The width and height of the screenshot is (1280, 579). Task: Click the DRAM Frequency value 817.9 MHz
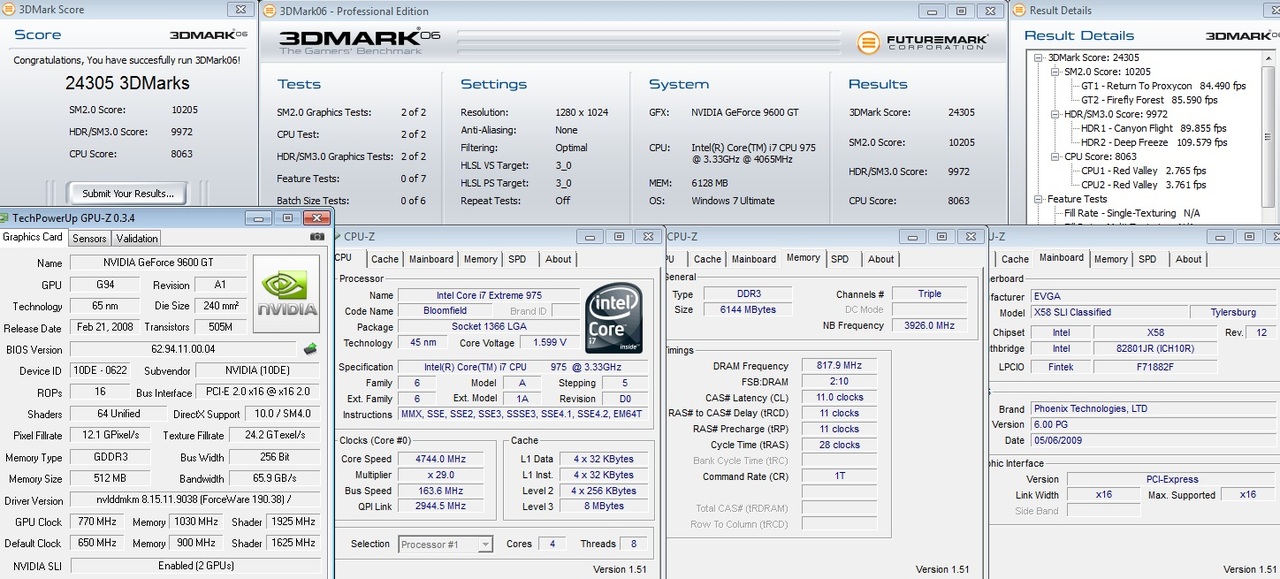coord(838,366)
